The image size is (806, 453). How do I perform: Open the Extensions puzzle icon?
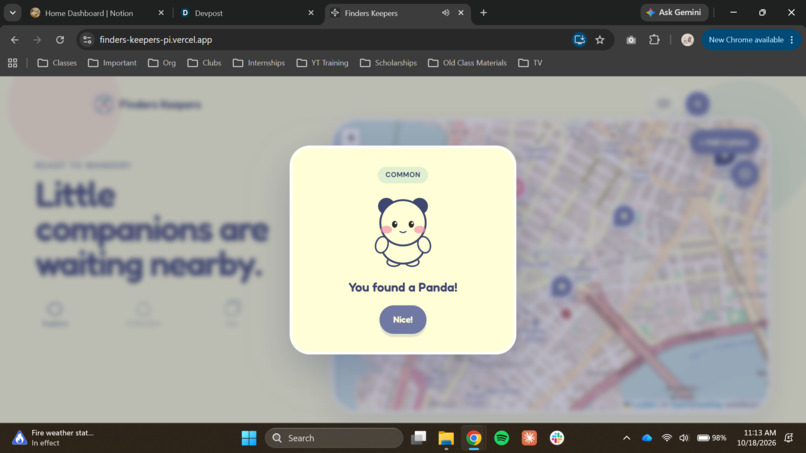click(654, 40)
